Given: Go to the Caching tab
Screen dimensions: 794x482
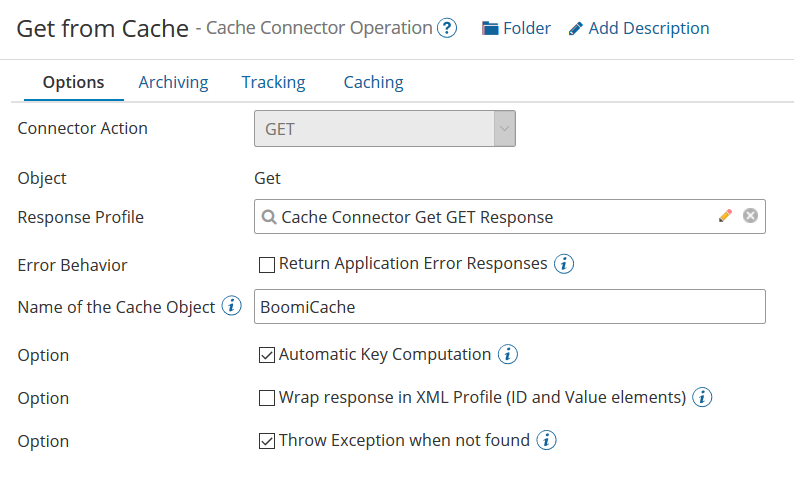Looking at the screenshot, I should [373, 82].
